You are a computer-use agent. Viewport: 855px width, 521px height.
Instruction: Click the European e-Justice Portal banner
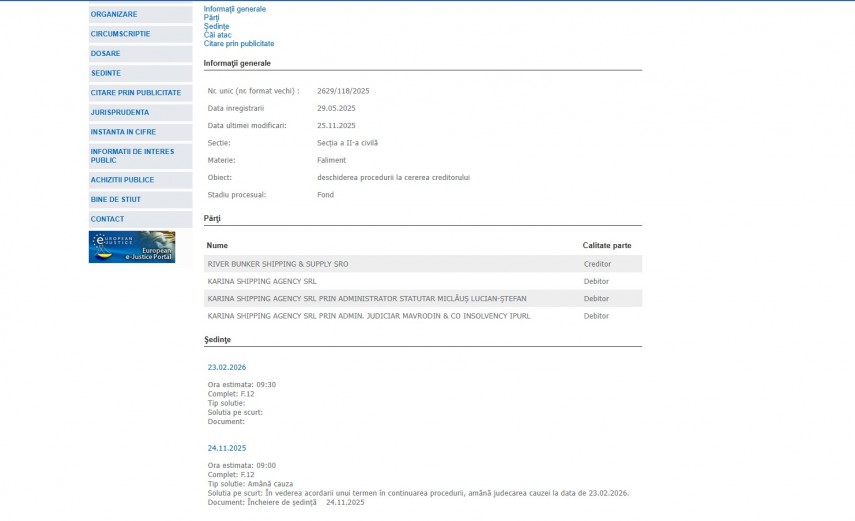[132, 247]
